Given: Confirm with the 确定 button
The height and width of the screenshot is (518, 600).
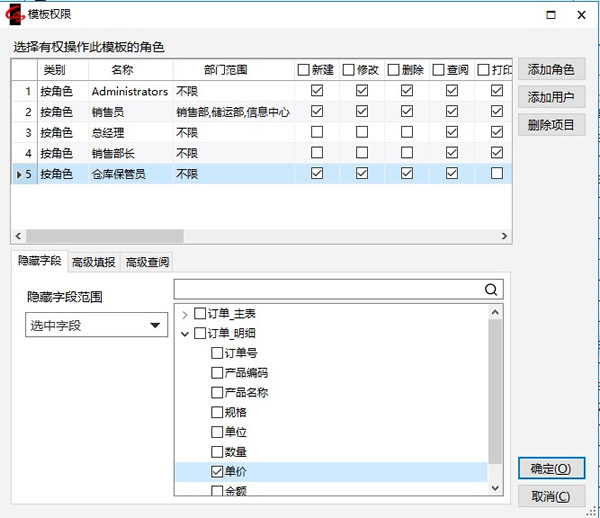Looking at the screenshot, I should pos(551,469).
